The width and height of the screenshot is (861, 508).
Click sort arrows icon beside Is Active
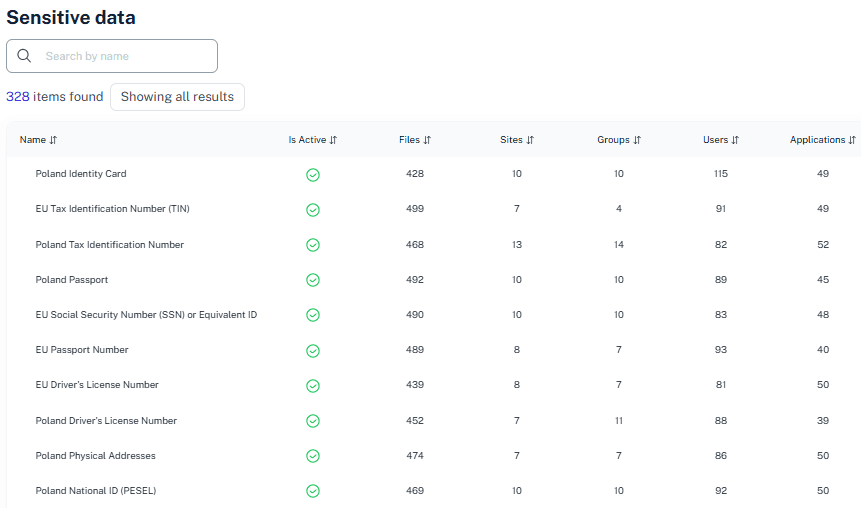pyautogui.click(x=333, y=140)
